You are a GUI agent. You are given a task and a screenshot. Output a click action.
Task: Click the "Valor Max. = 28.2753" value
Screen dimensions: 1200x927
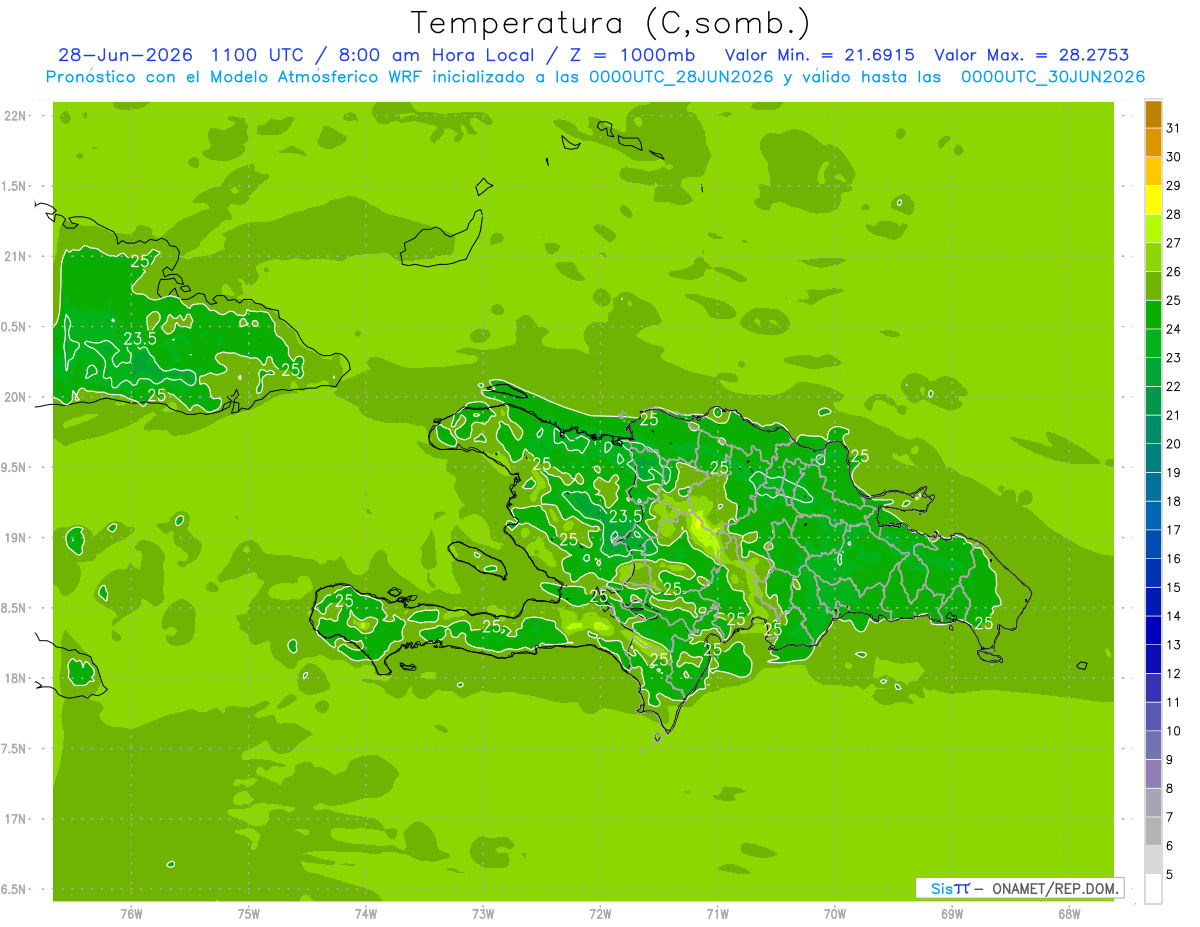1030,55
